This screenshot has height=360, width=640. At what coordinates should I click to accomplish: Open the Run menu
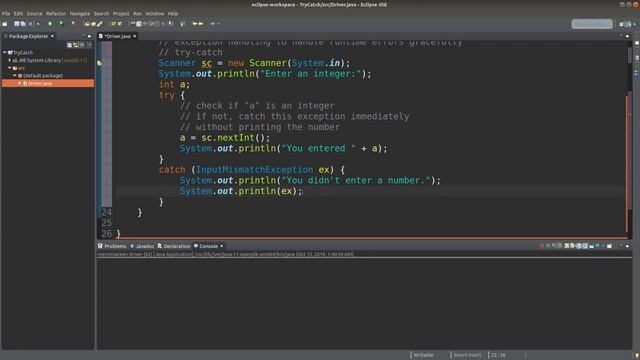click(138, 13)
